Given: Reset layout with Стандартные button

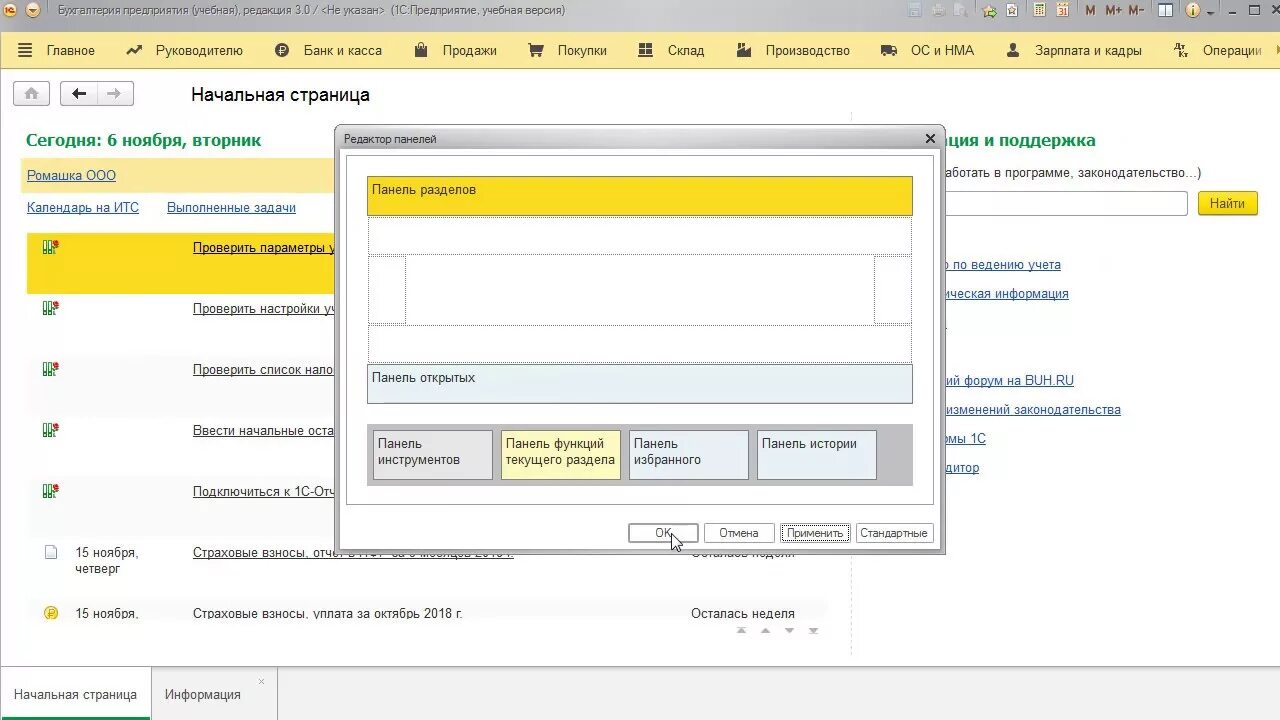Looking at the screenshot, I should pos(894,533).
